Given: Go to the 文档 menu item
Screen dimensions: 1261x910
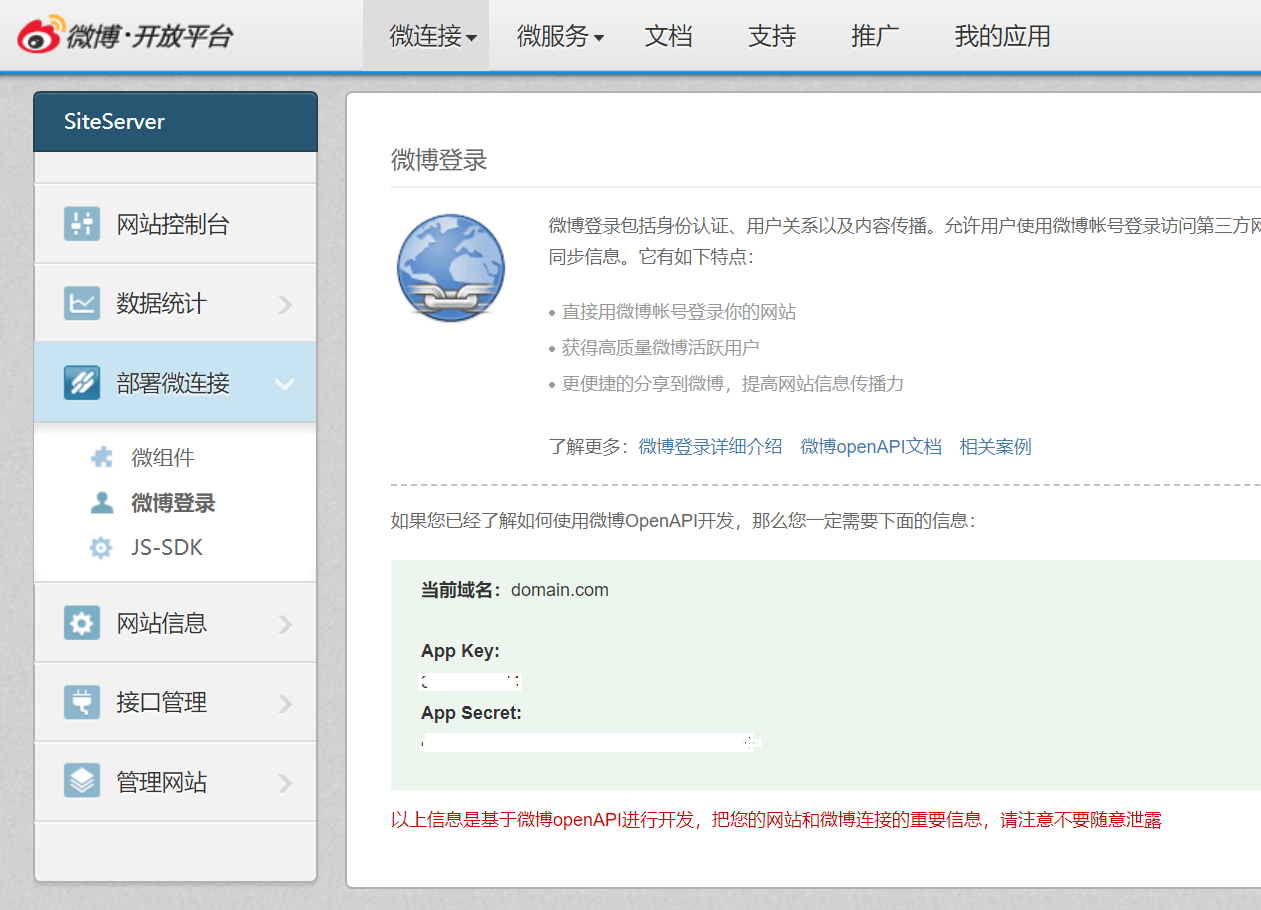Looking at the screenshot, I should pos(668,37).
